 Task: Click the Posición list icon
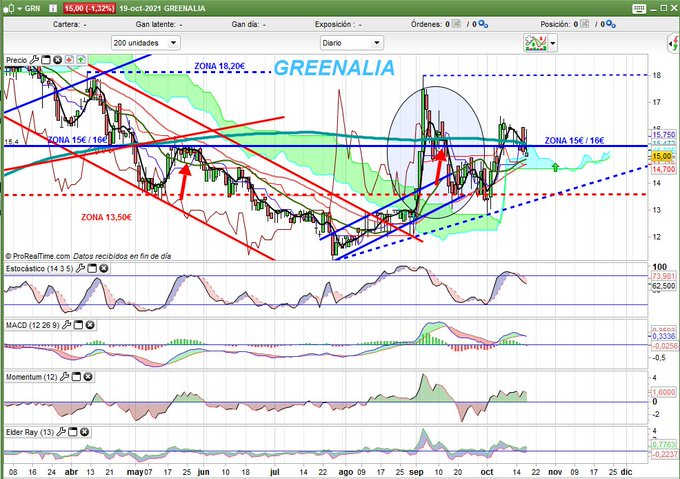(x=584, y=24)
